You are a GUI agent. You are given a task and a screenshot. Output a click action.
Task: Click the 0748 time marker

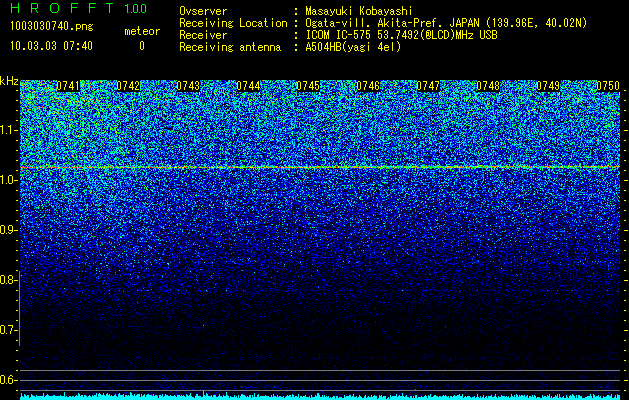tap(488, 86)
